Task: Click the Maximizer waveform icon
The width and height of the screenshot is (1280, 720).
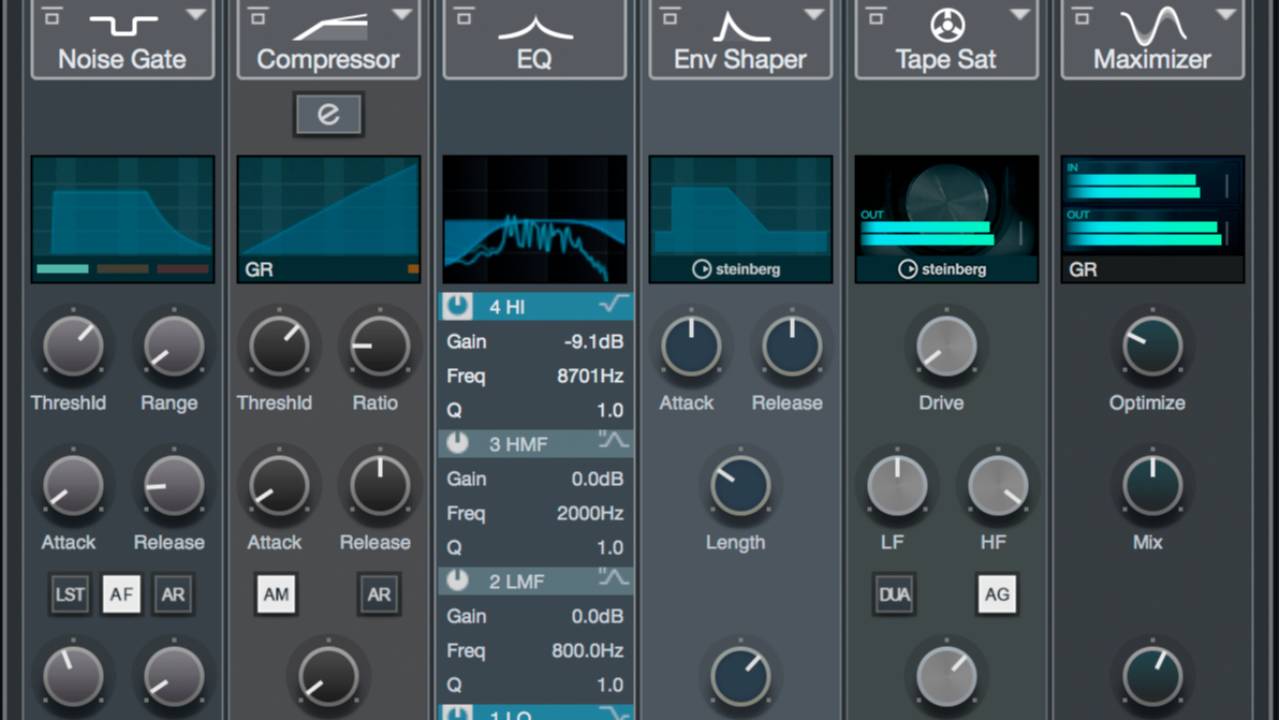Action: (x=1153, y=23)
